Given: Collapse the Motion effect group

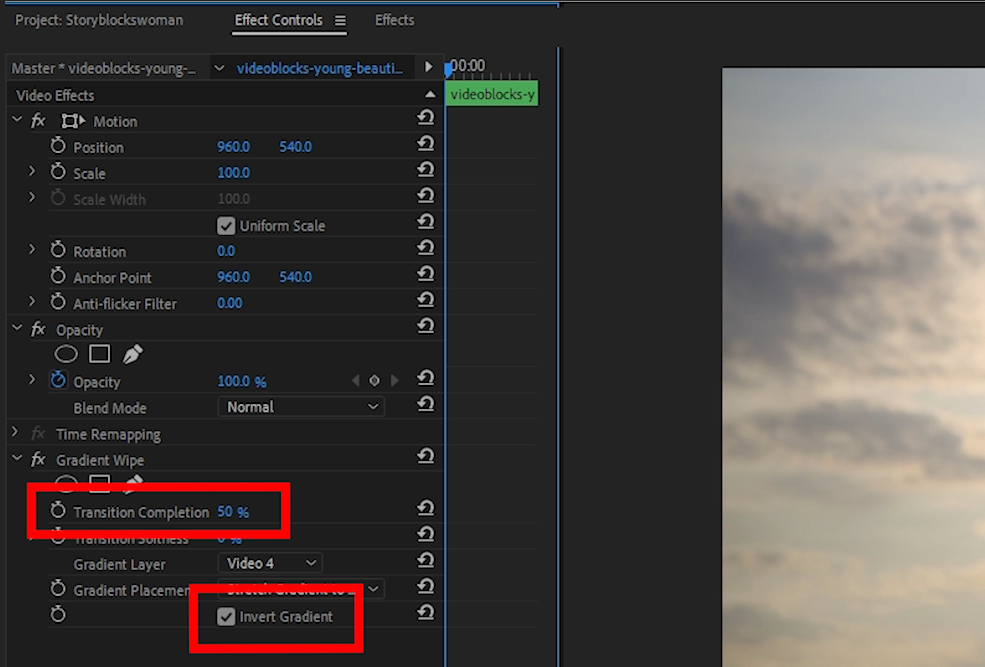Looking at the screenshot, I should tap(17, 119).
